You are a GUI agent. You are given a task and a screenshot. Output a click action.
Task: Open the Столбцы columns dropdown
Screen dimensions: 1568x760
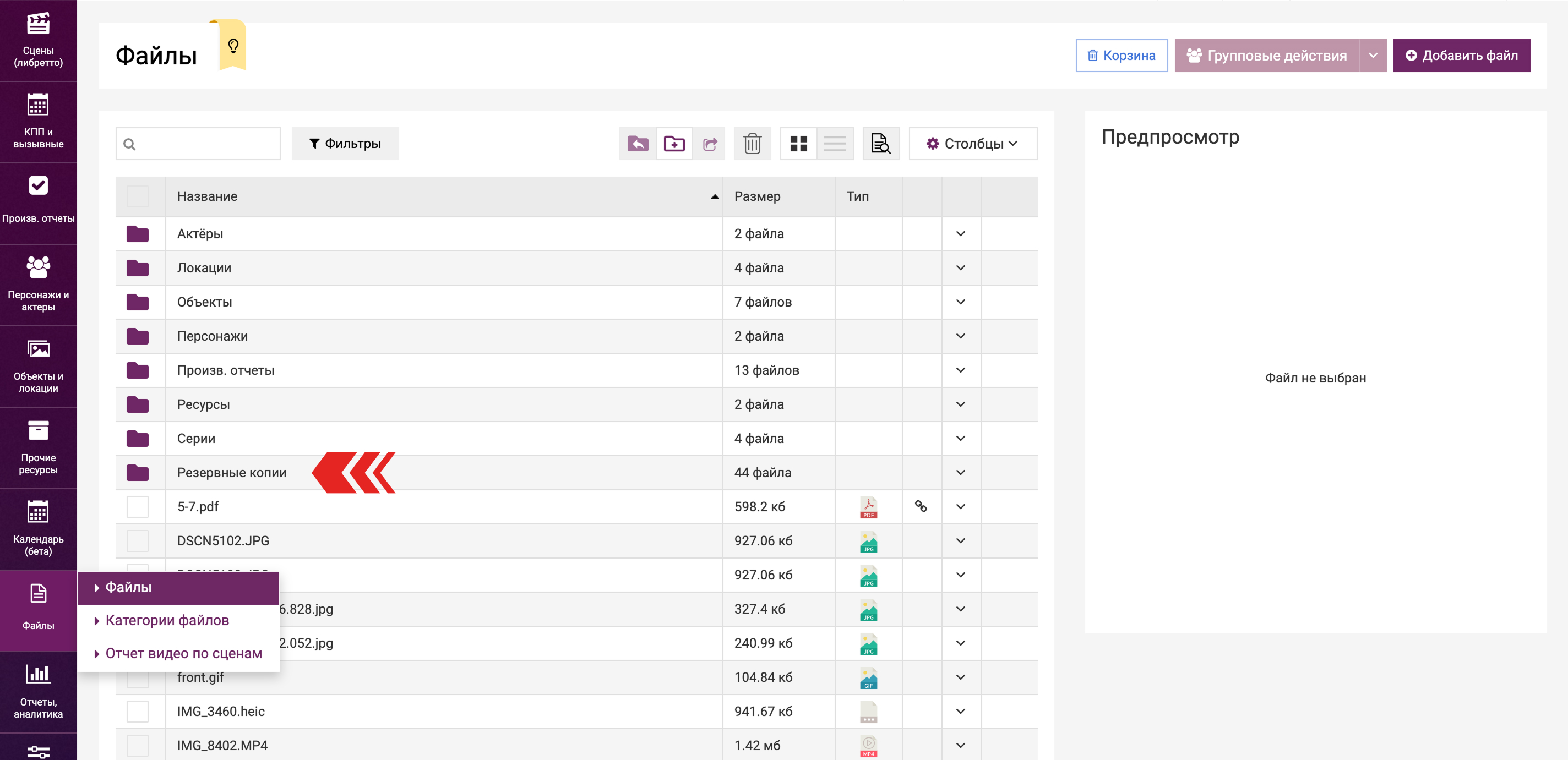click(972, 144)
